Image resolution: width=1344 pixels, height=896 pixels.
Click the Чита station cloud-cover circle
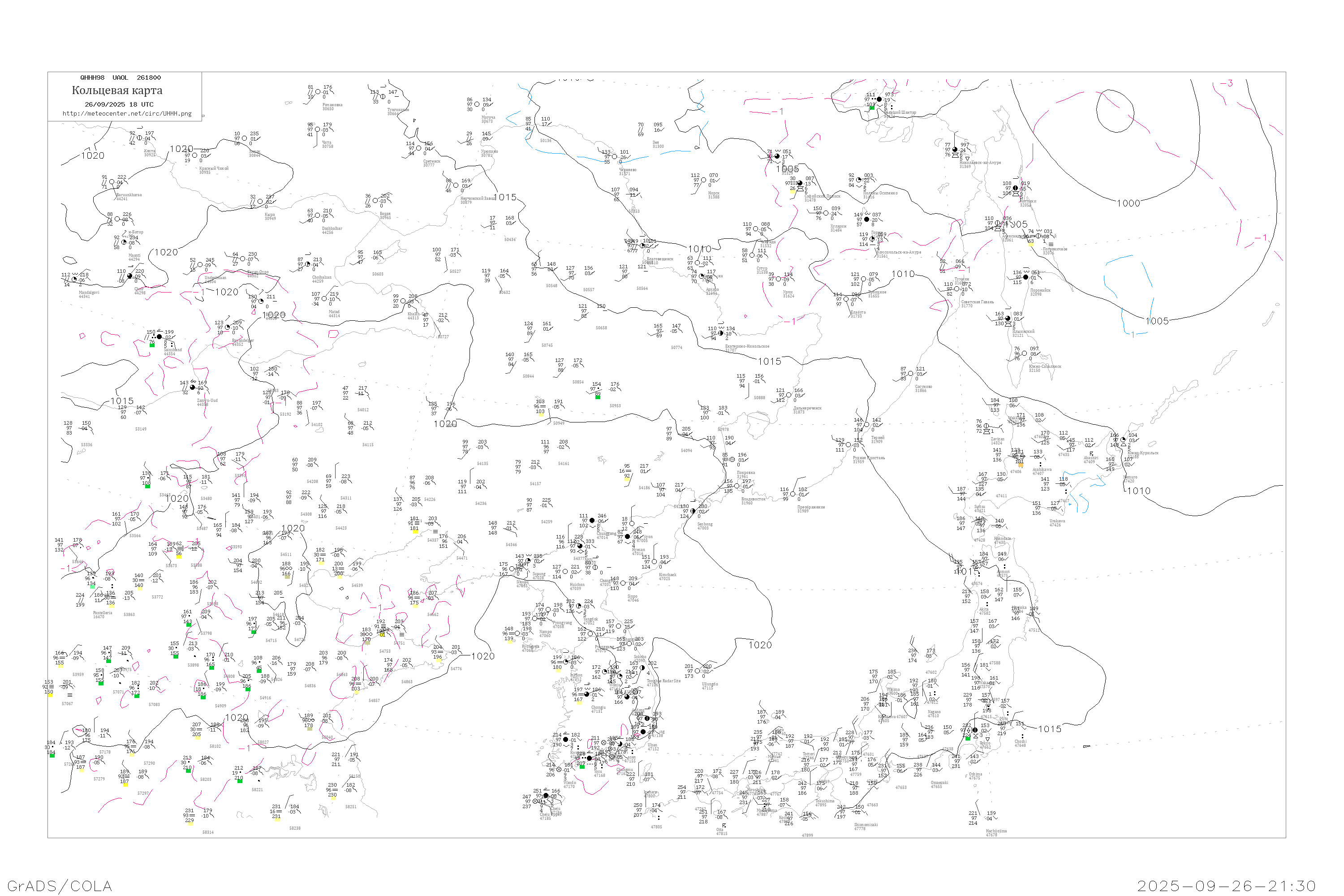coord(318,130)
